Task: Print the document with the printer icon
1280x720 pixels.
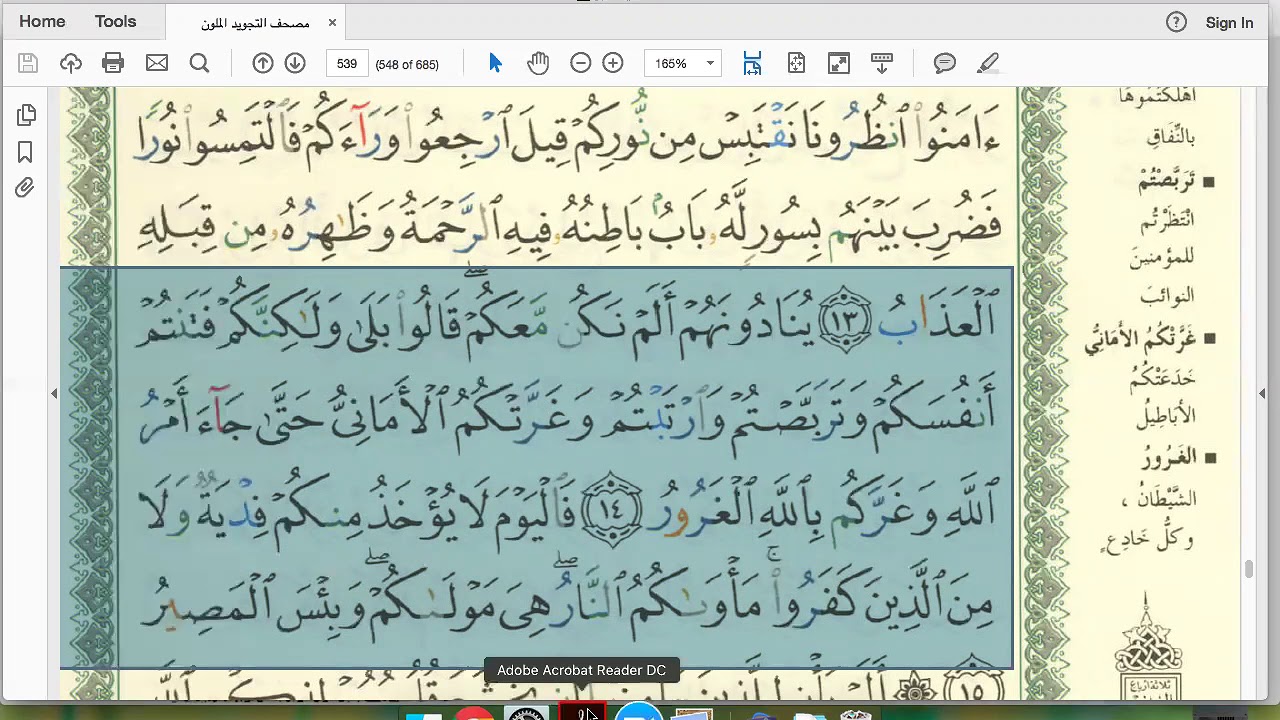Action: (113, 64)
